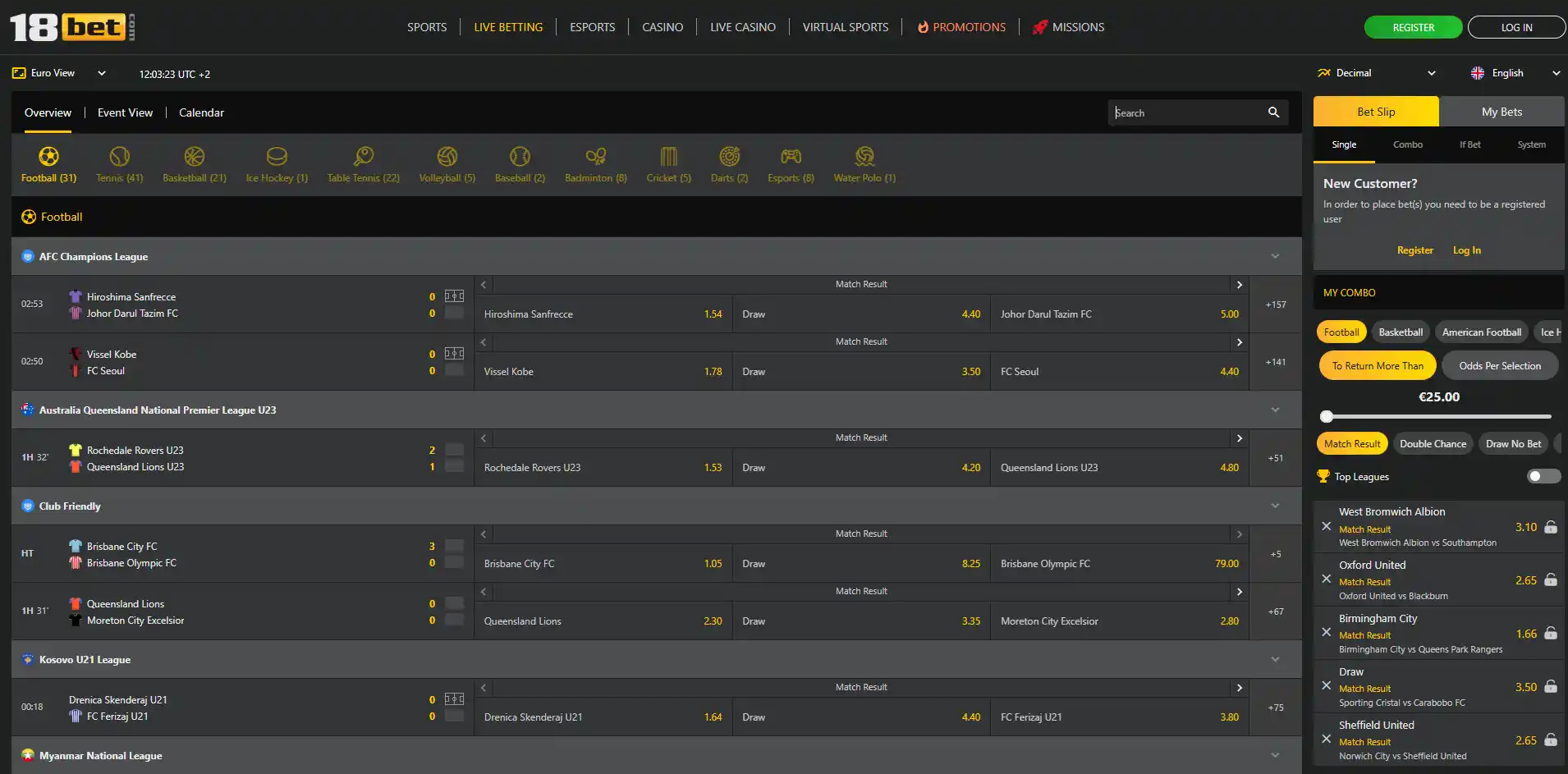The height and width of the screenshot is (774, 1568).
Task: Click the search magnifier icon
Action: pos(1273,112)
